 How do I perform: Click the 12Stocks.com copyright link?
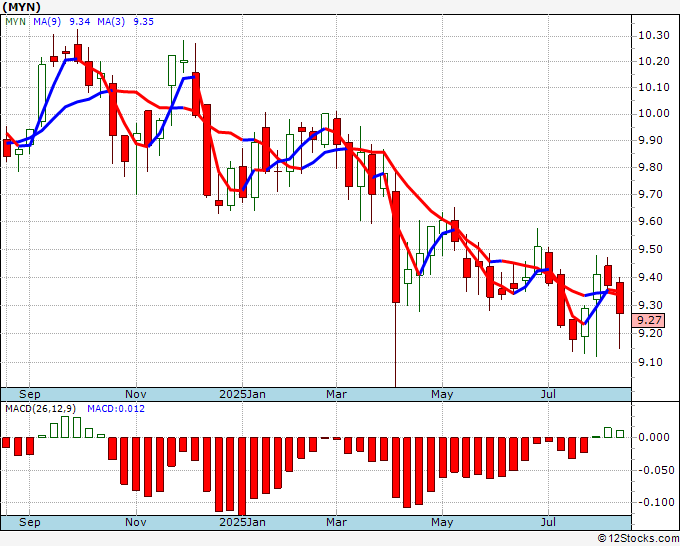(x=638, y=539)
